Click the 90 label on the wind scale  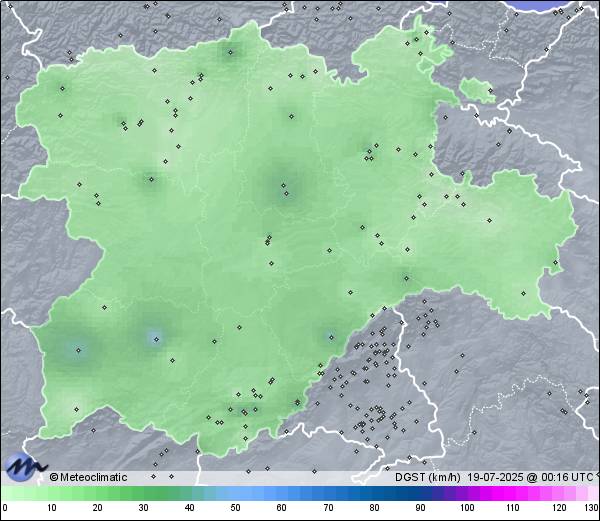point(420,508)
